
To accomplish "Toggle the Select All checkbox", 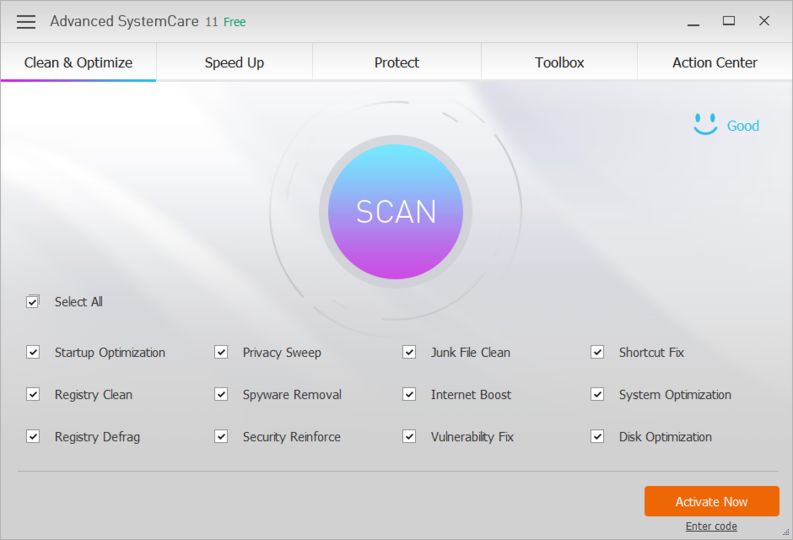I will 33,302.
